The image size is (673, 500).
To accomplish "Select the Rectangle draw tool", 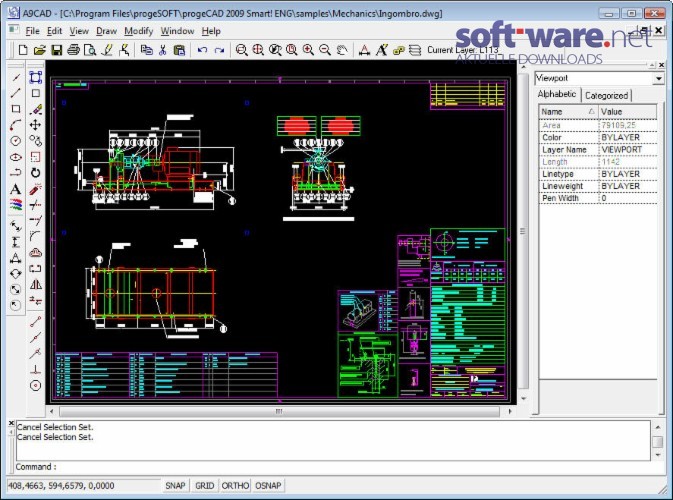I will pyautogui.click(x=15, y=109).
